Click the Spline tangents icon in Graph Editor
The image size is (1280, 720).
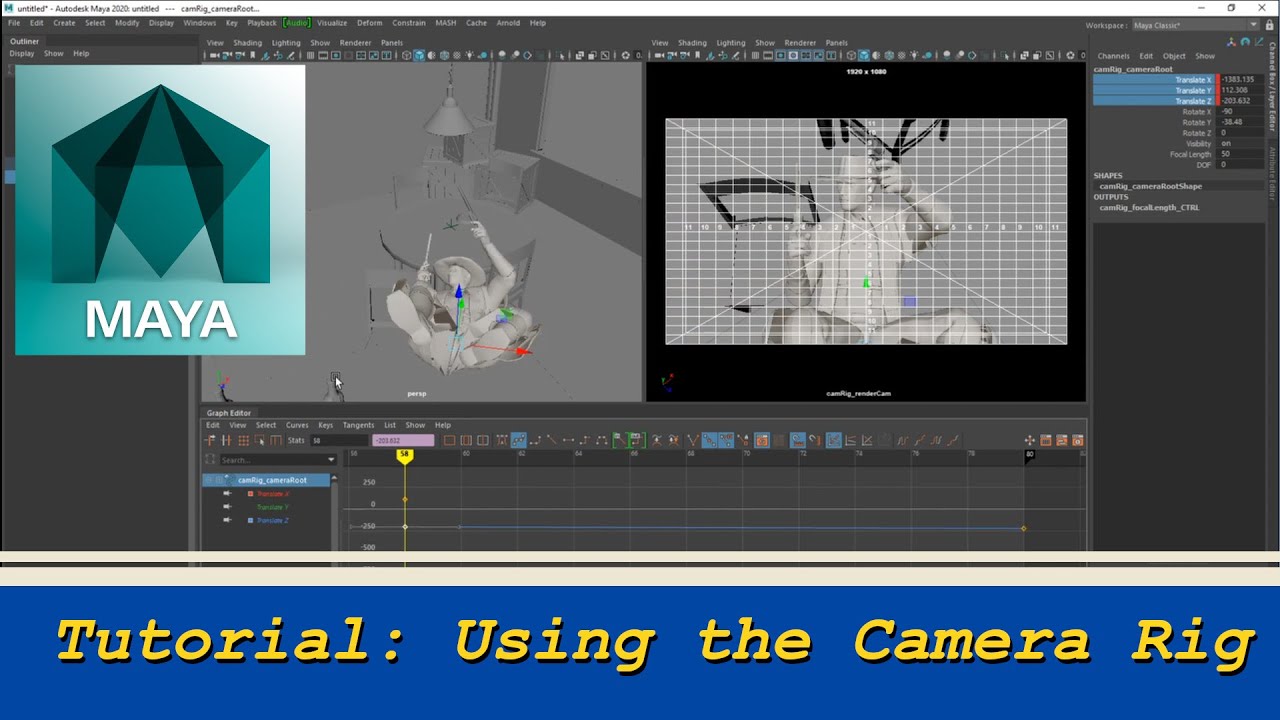click(519, 440)
